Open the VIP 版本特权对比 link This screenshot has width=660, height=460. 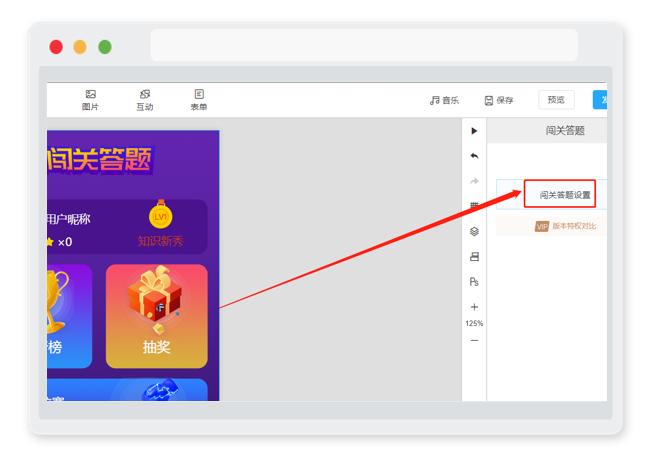pyautogui.click(x=565, y=226)
